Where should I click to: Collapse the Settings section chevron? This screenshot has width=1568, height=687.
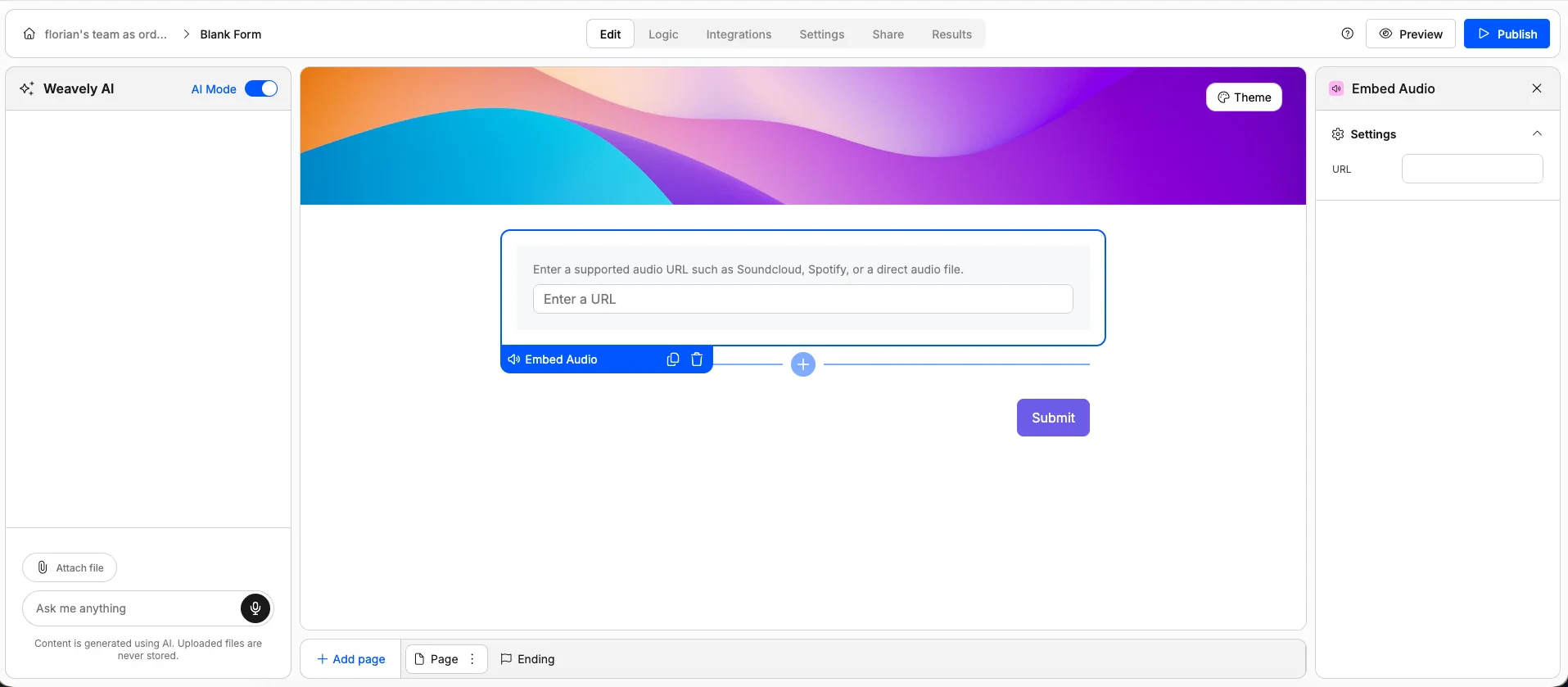coord(1537,133)
